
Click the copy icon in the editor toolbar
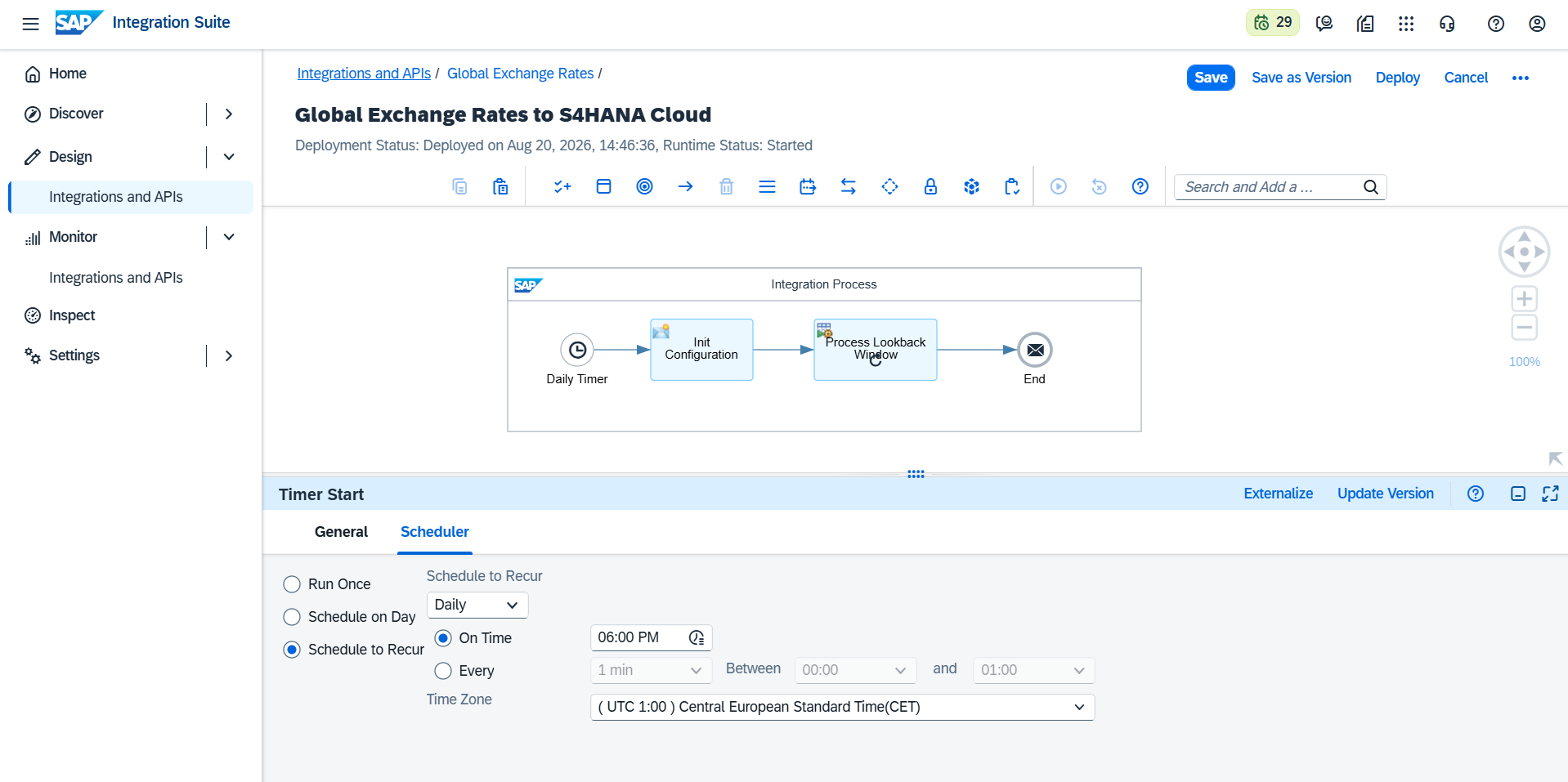coord(460,187)
